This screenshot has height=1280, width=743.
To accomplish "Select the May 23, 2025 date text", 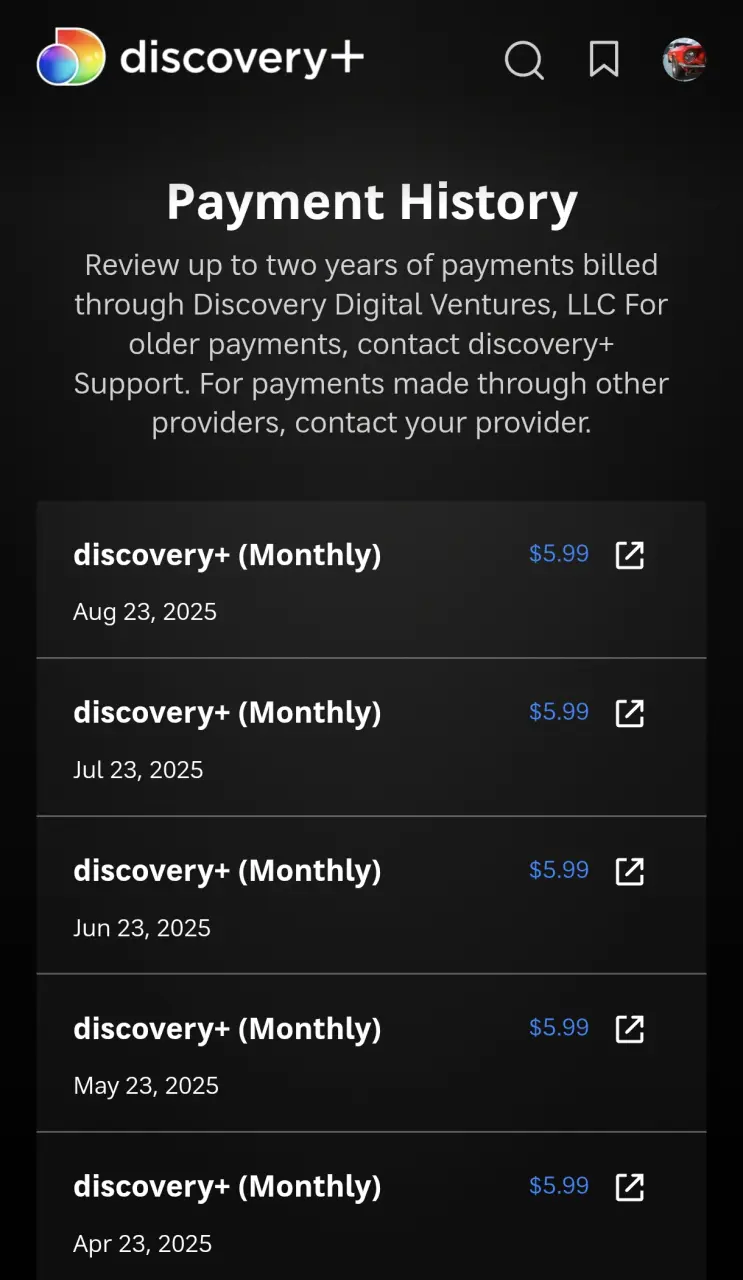I will pyautogui.click(x=146, y=1086).
